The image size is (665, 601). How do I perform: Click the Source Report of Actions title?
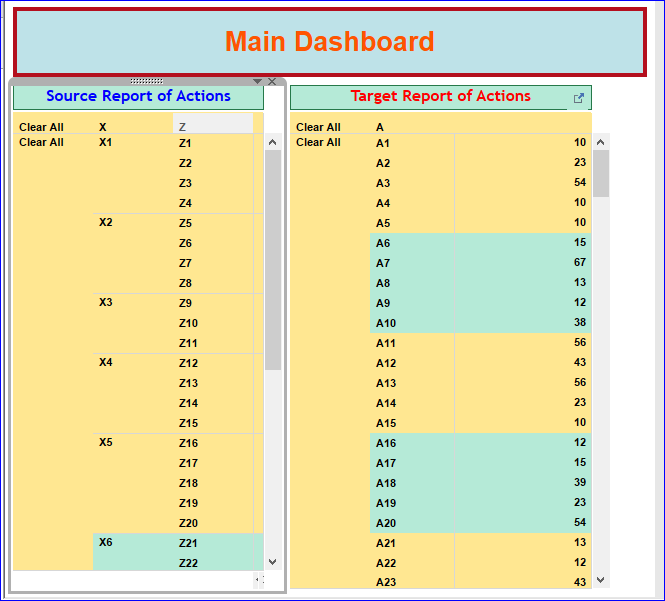tap(138, 96)
